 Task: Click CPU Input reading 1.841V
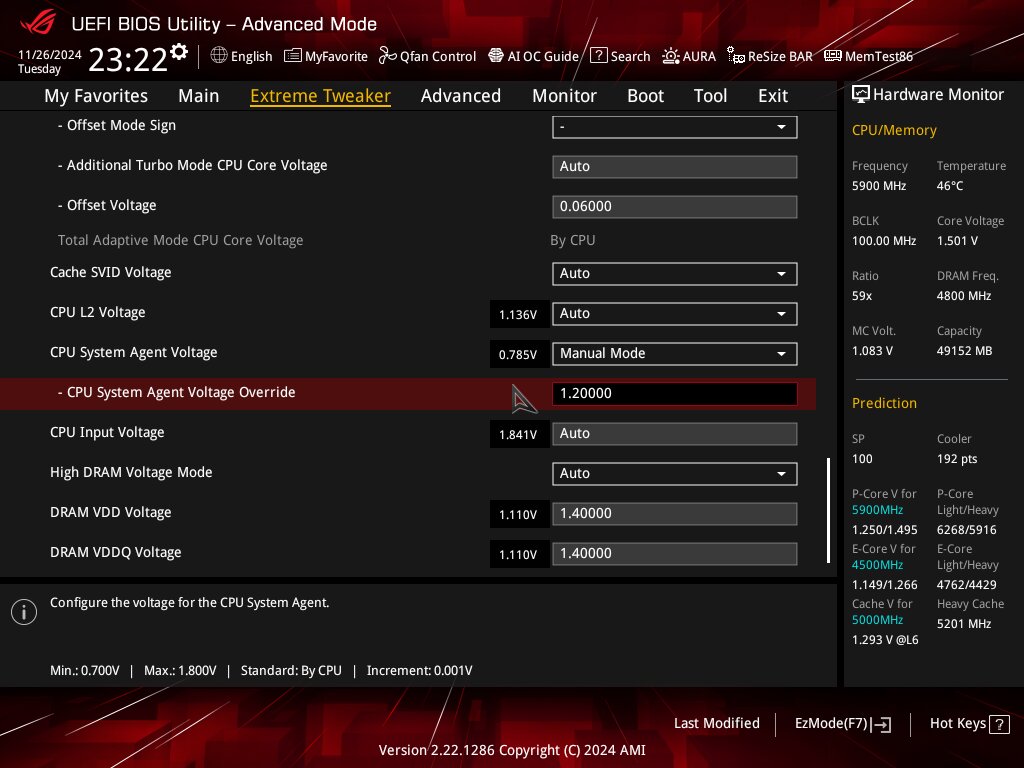(x=518, y=434)
